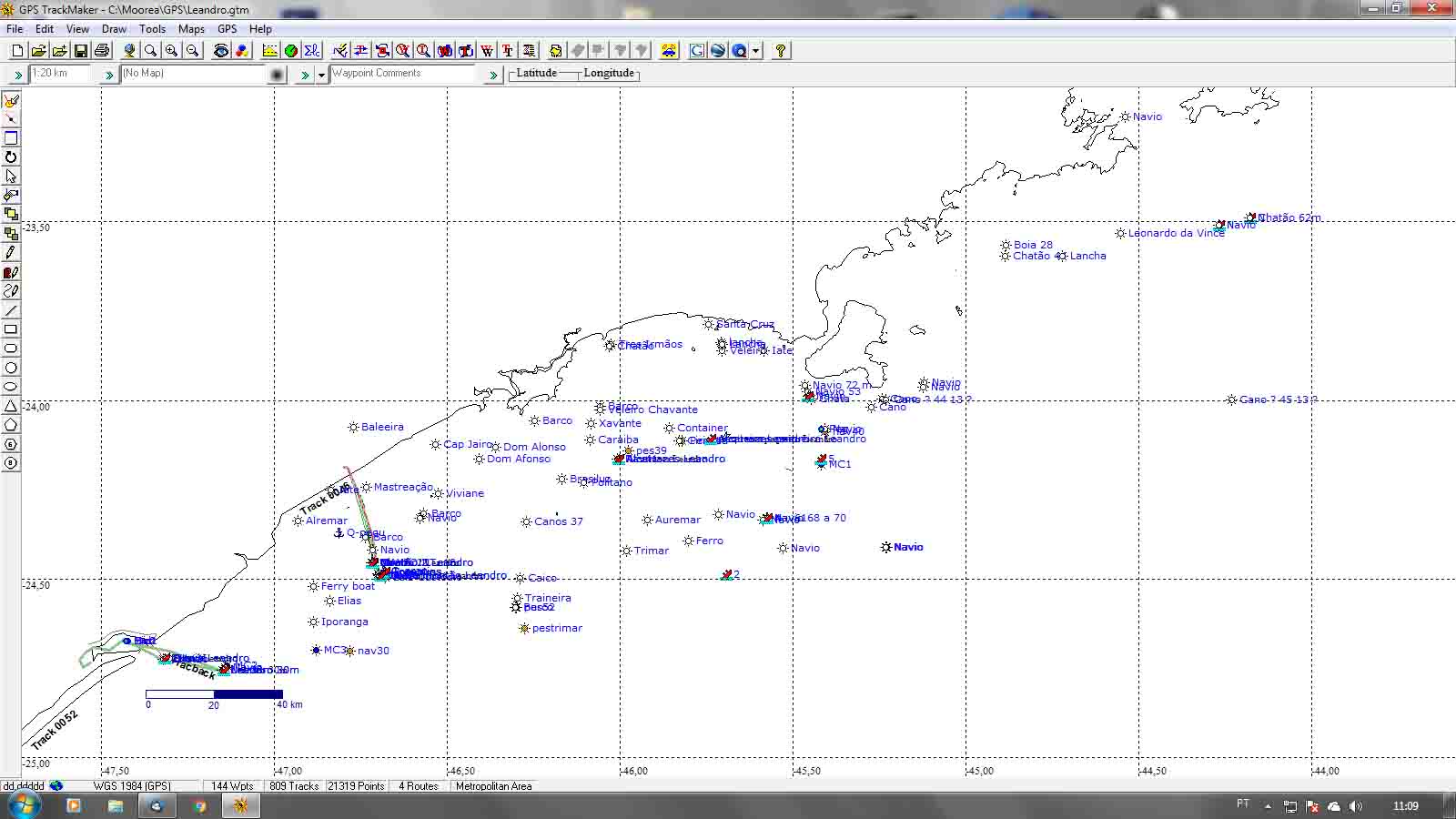The width and height of the screenshot is (1456, 819).
Task: Click the rotate tool in left toolbar
Action: coord(11,157)
